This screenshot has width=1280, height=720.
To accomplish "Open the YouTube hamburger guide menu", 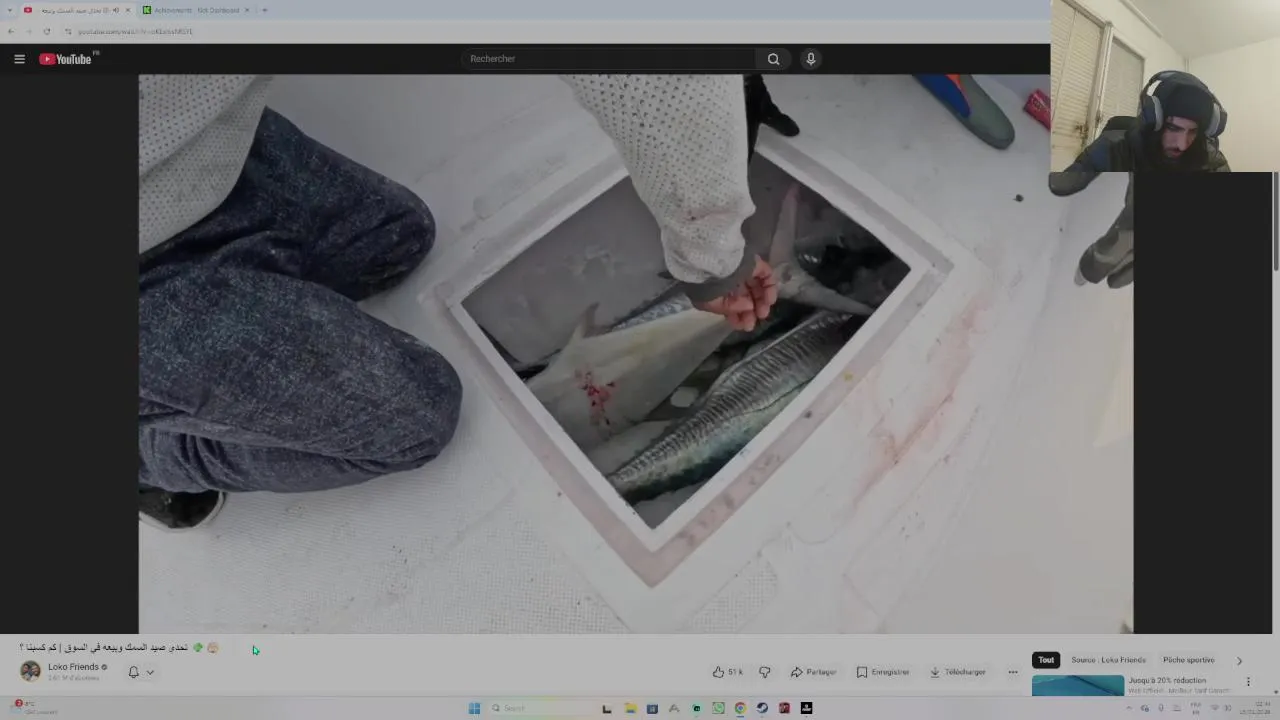I will (x=19, y=59).
